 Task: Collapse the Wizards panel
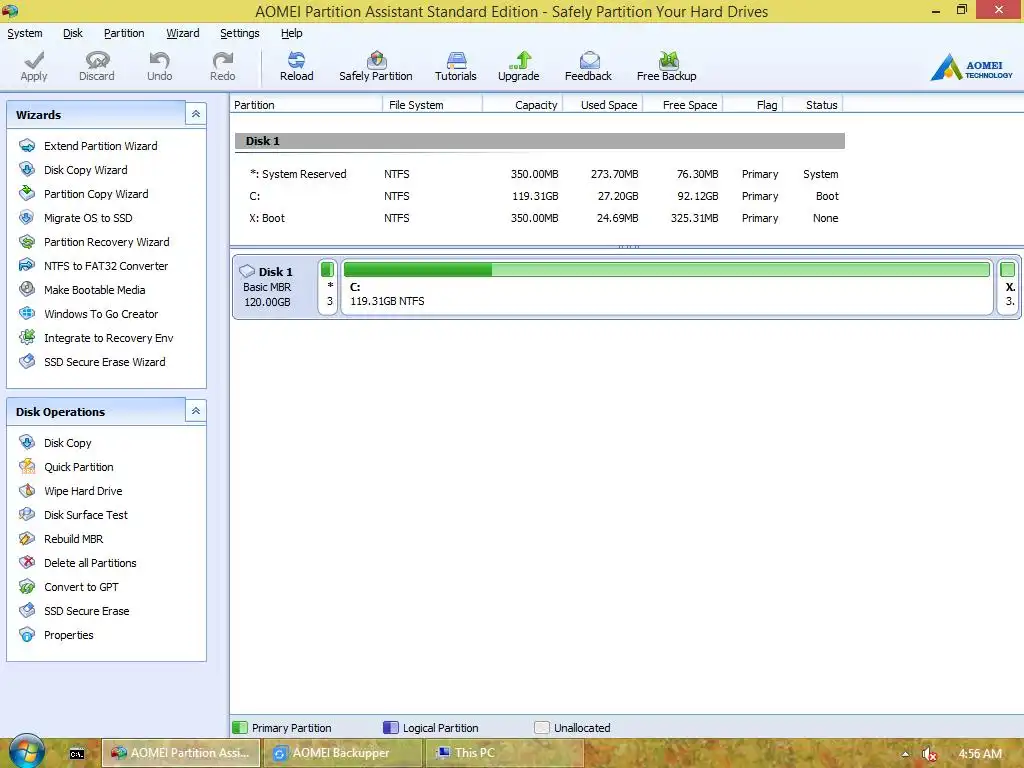tap(195, 114)
